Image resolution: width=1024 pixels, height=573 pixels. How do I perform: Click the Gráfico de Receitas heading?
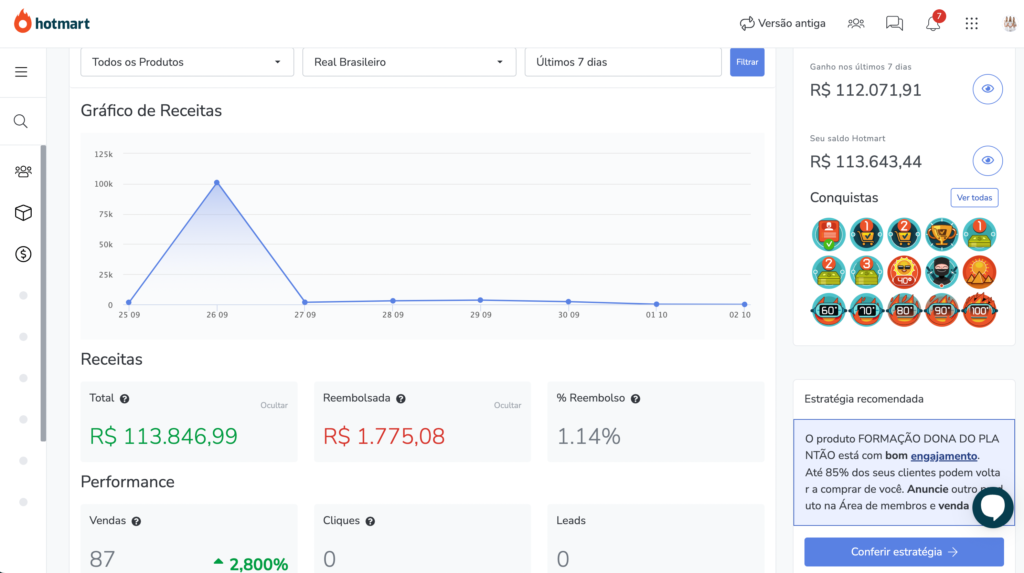[x=151, y=110]
